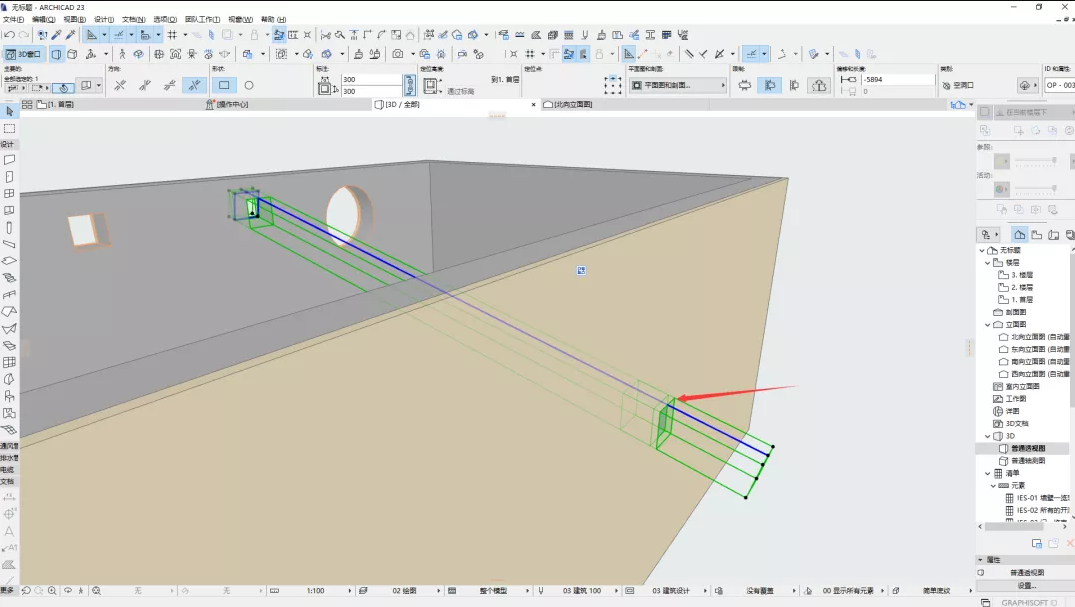Click the 3D Window button
This screenshot has height=607, width=1075.
coord(24,54)
